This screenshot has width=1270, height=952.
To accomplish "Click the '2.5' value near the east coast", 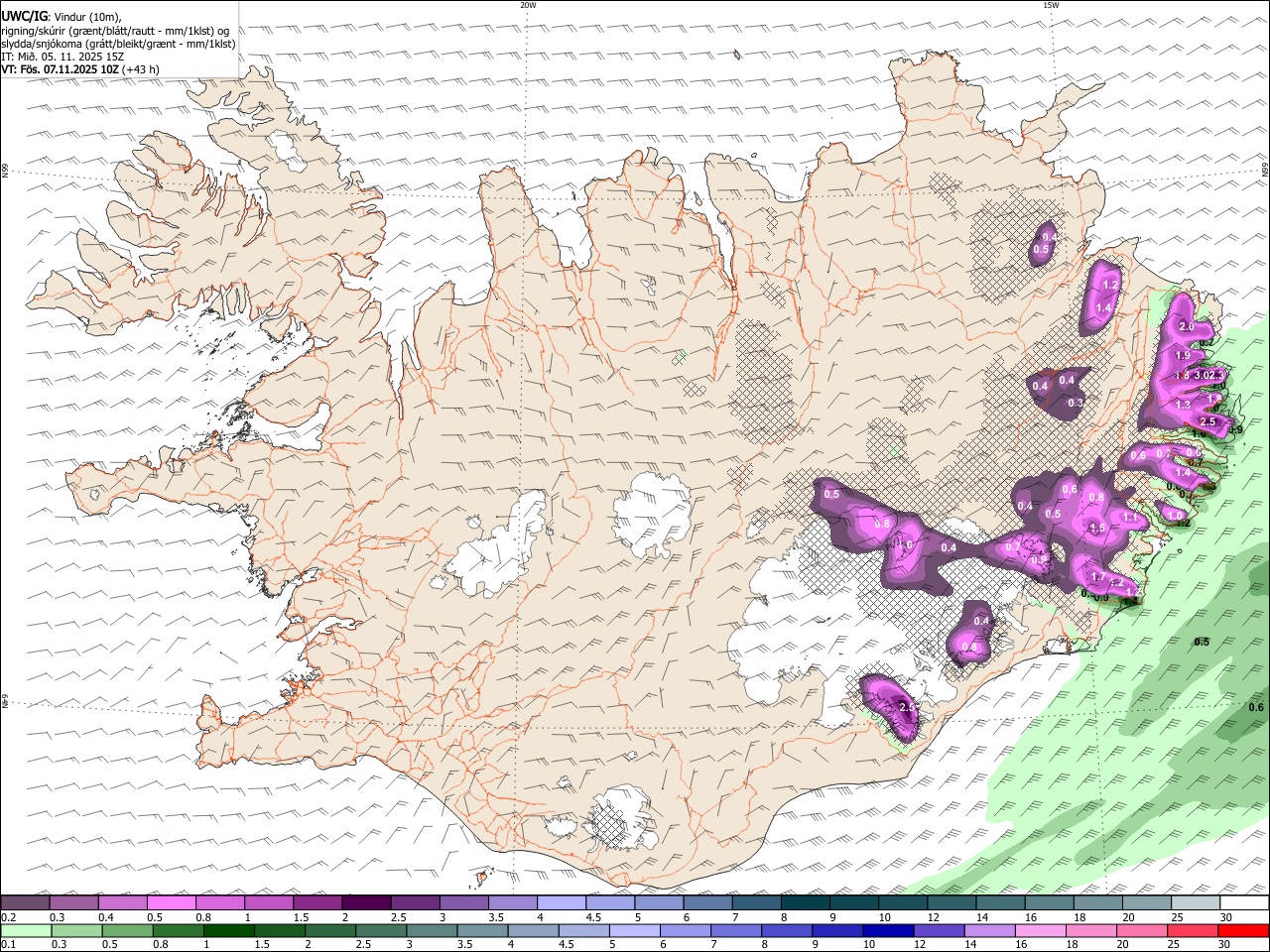I will [x=1207, y=422].
